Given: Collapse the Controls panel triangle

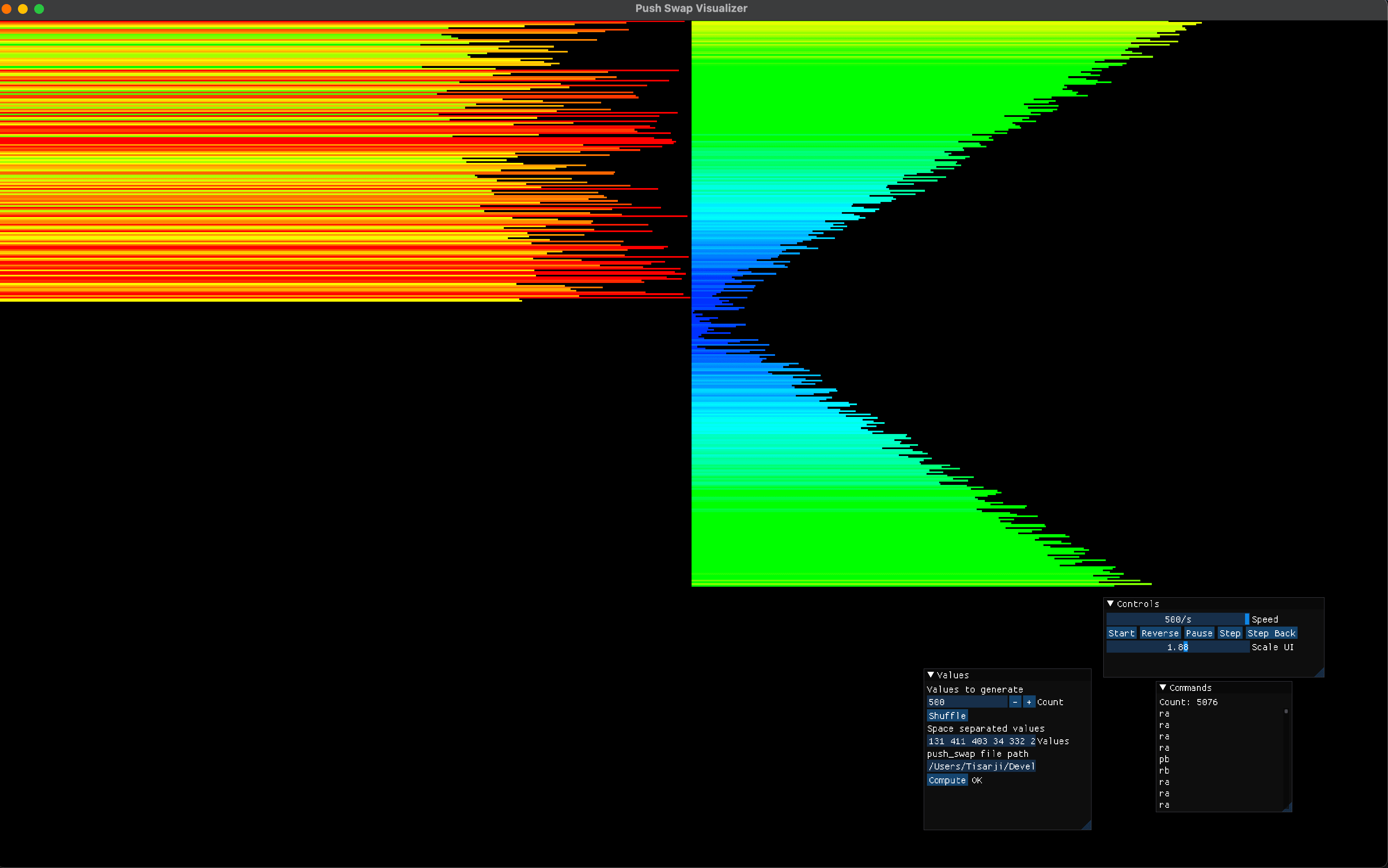Looking at the screenshot, I should (1111, 603).
